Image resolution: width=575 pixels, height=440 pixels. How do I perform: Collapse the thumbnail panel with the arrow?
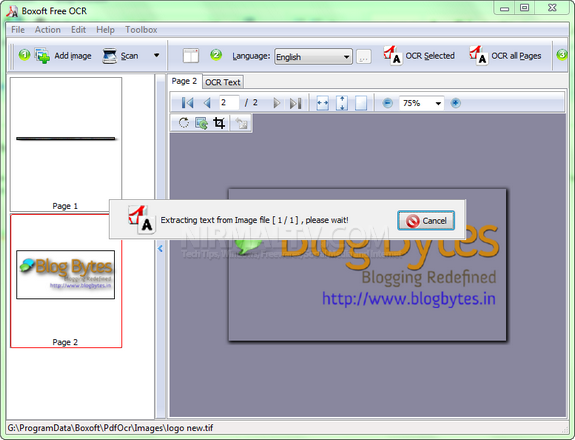[160, 249]
